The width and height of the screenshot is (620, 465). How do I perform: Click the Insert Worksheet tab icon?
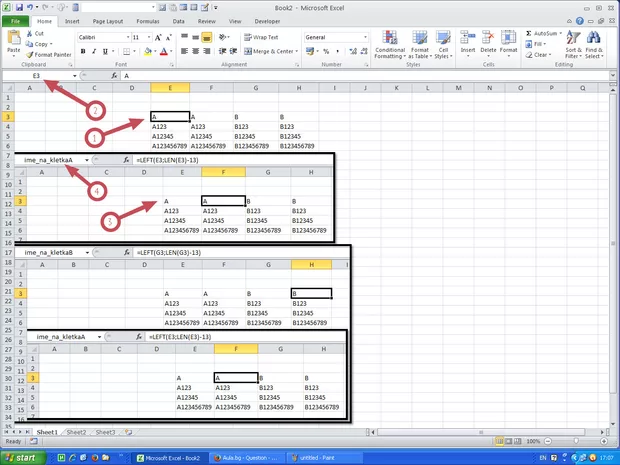point(128,432)
